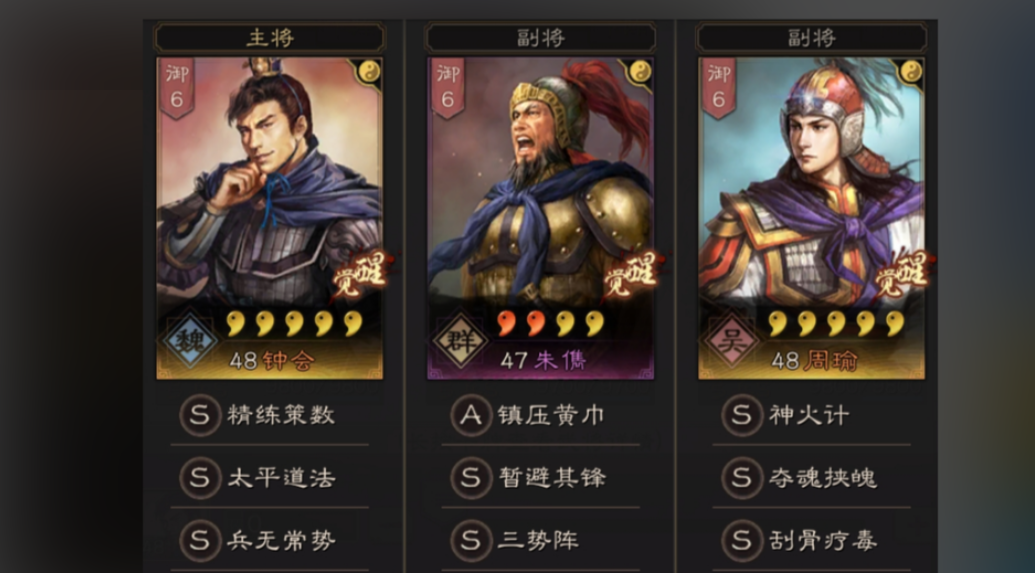1035x573 pixels.
Task: Click the A rank icon beside 镇压黄巾
Action: click(471, 415)
